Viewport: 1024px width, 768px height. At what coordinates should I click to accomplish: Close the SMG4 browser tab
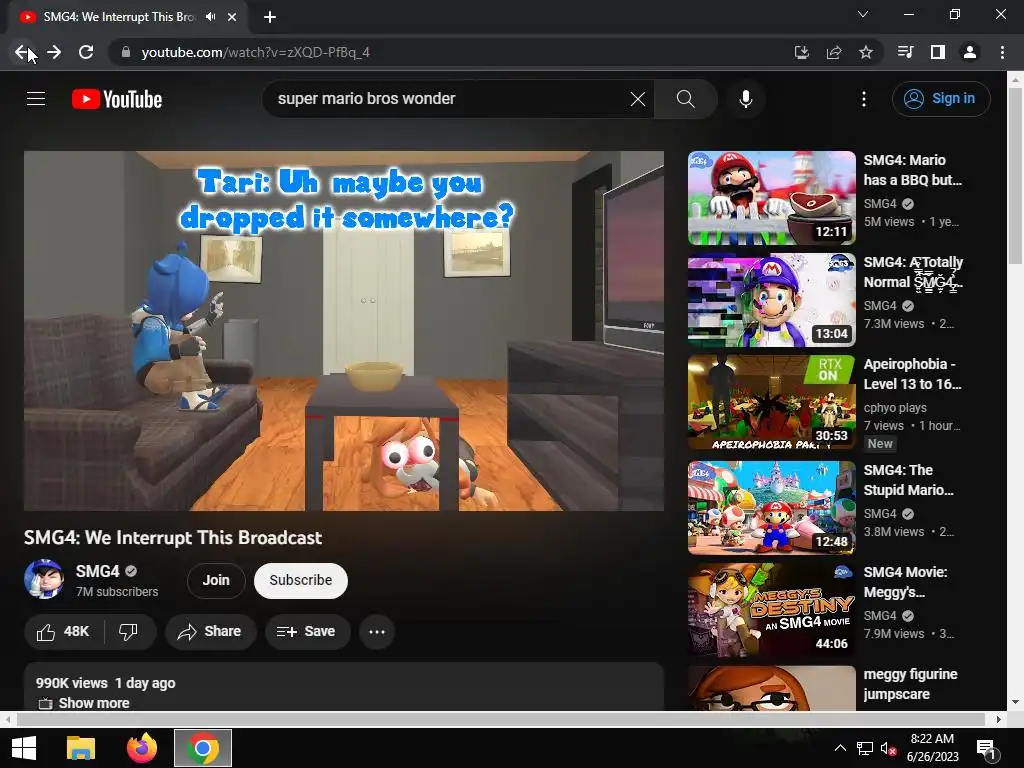(x=232, y=17)
